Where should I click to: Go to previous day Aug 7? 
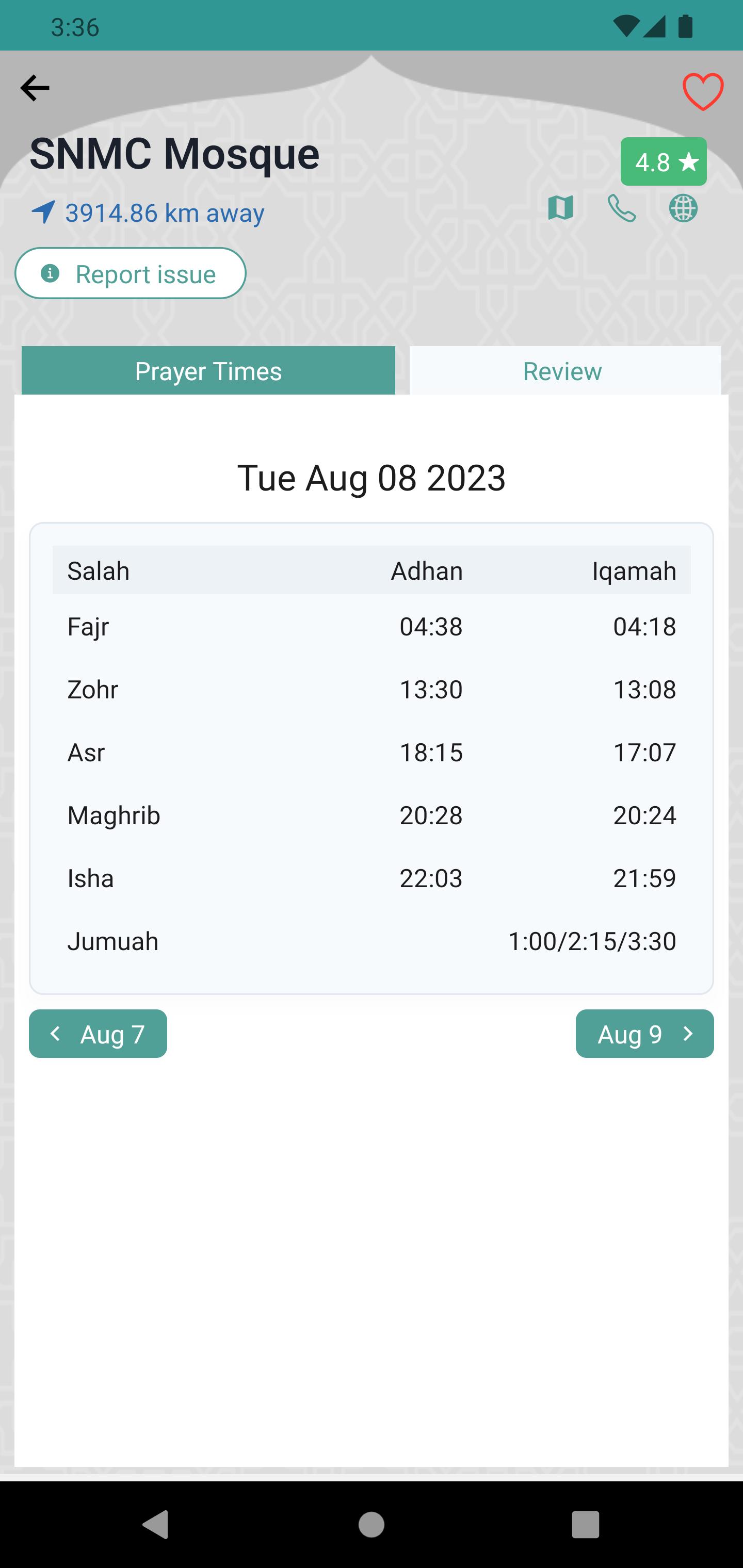click(98, 1034)
